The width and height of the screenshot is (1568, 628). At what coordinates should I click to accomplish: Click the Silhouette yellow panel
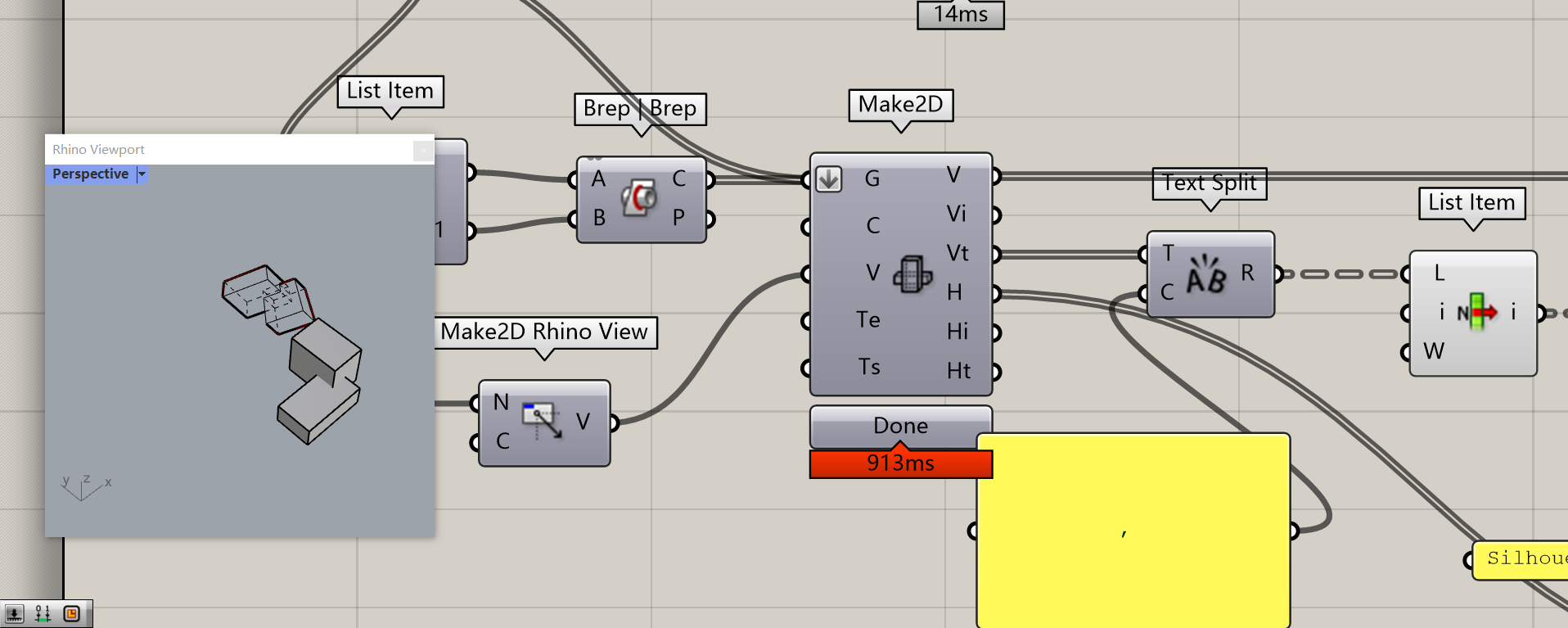tap(1520, 559)
